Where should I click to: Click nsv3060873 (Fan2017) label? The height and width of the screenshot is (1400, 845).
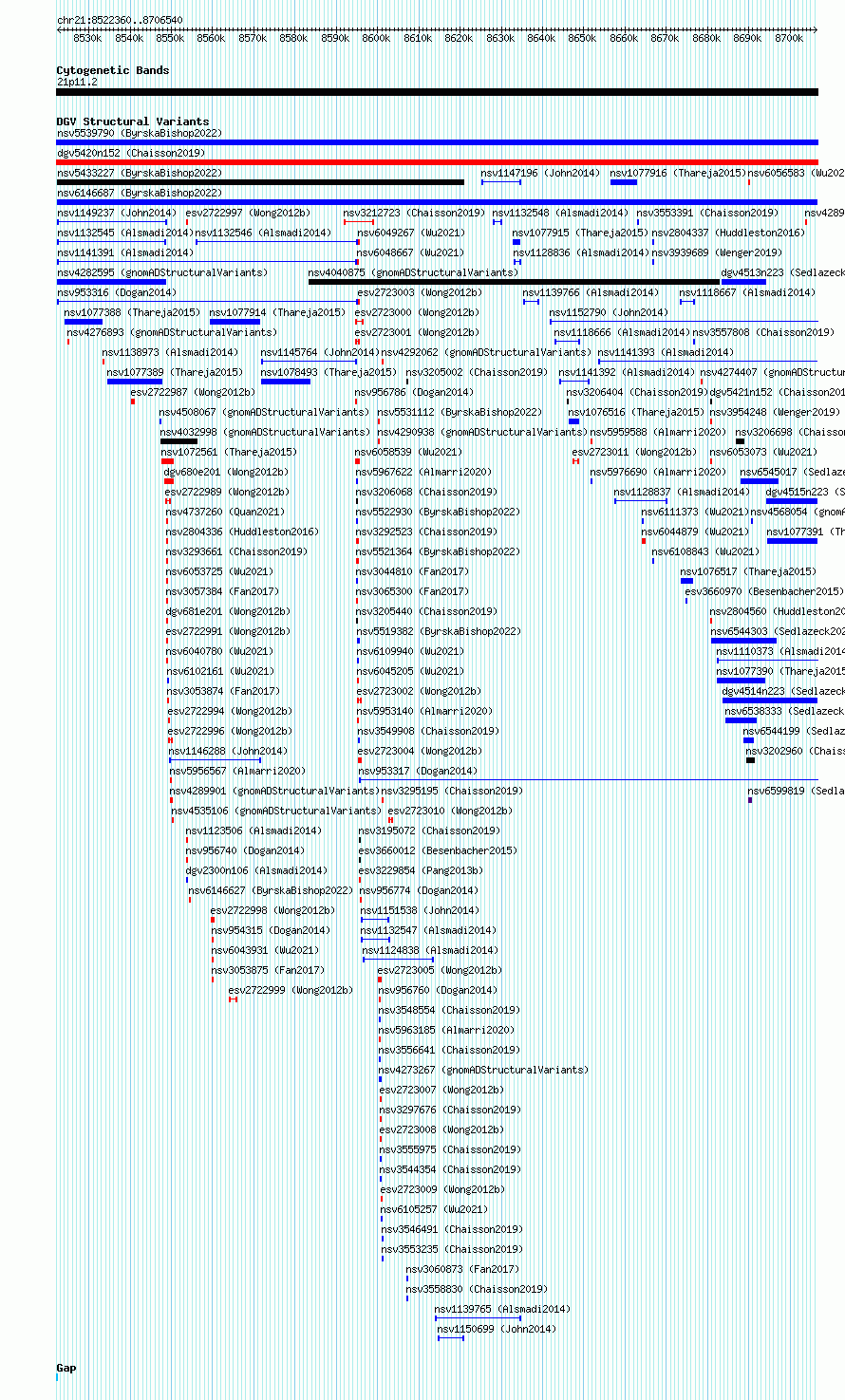462,1269
